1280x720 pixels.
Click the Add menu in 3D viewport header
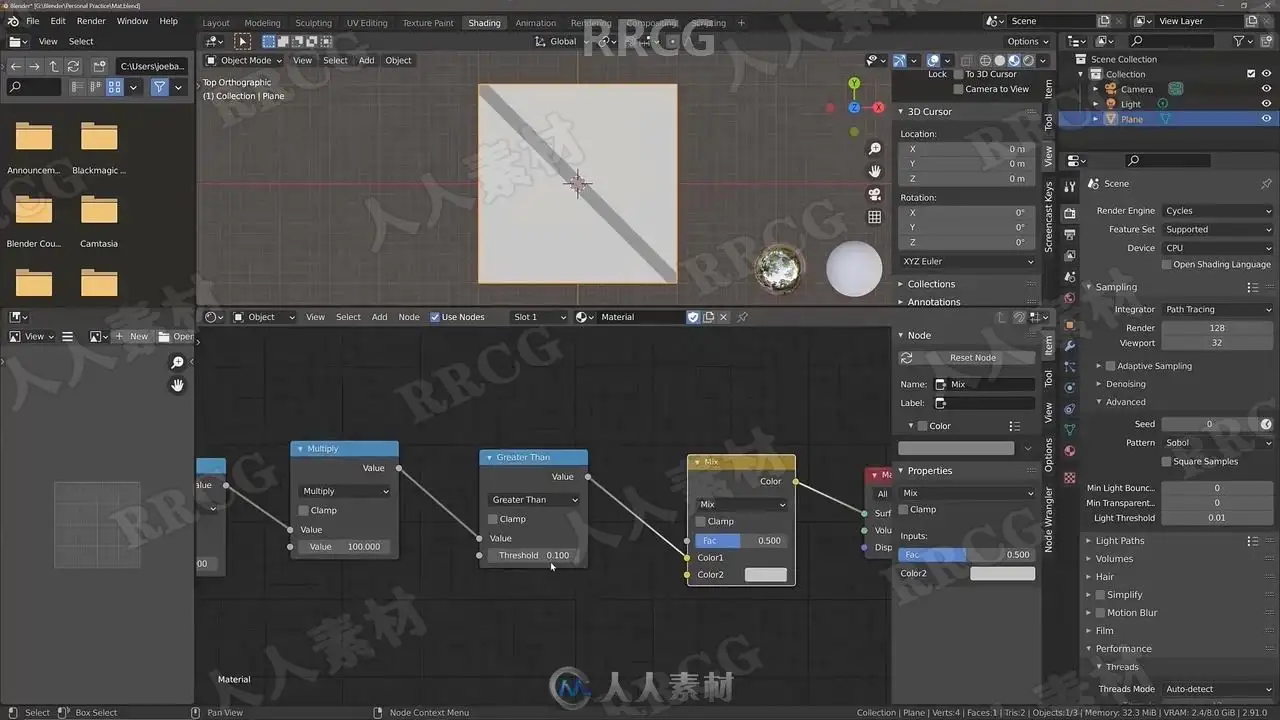pyautogui.click(x=367, y=60)
